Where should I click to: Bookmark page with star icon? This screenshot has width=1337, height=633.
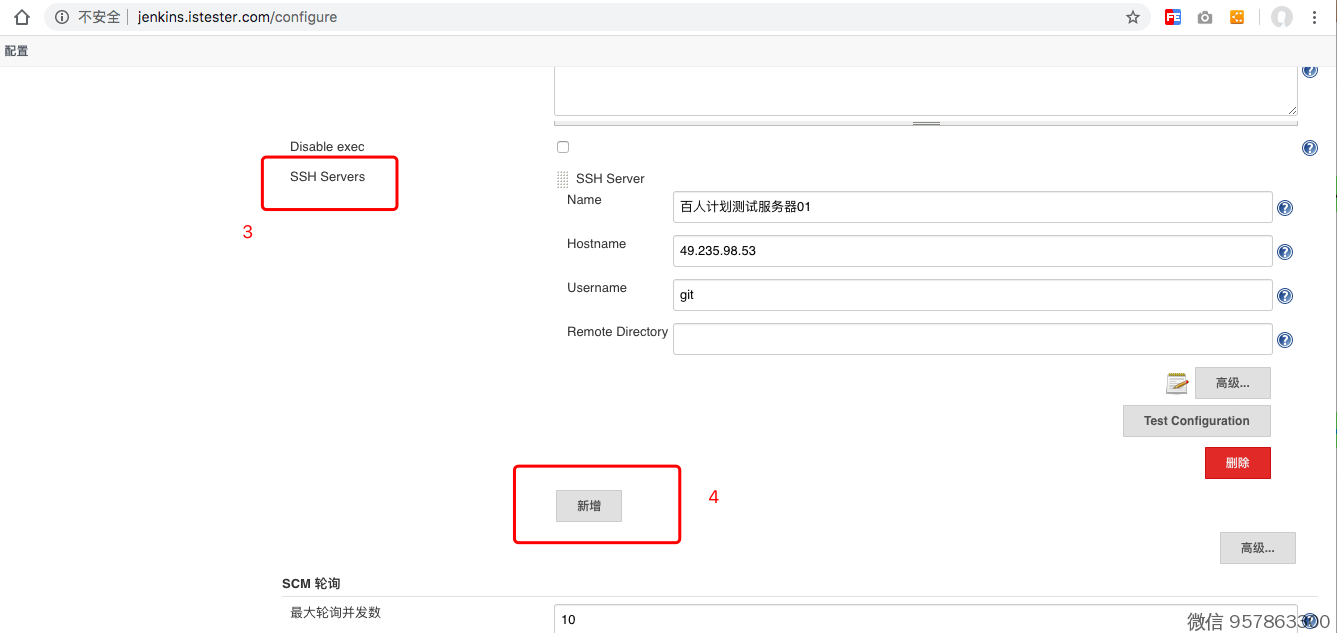tap(1133, 17)
